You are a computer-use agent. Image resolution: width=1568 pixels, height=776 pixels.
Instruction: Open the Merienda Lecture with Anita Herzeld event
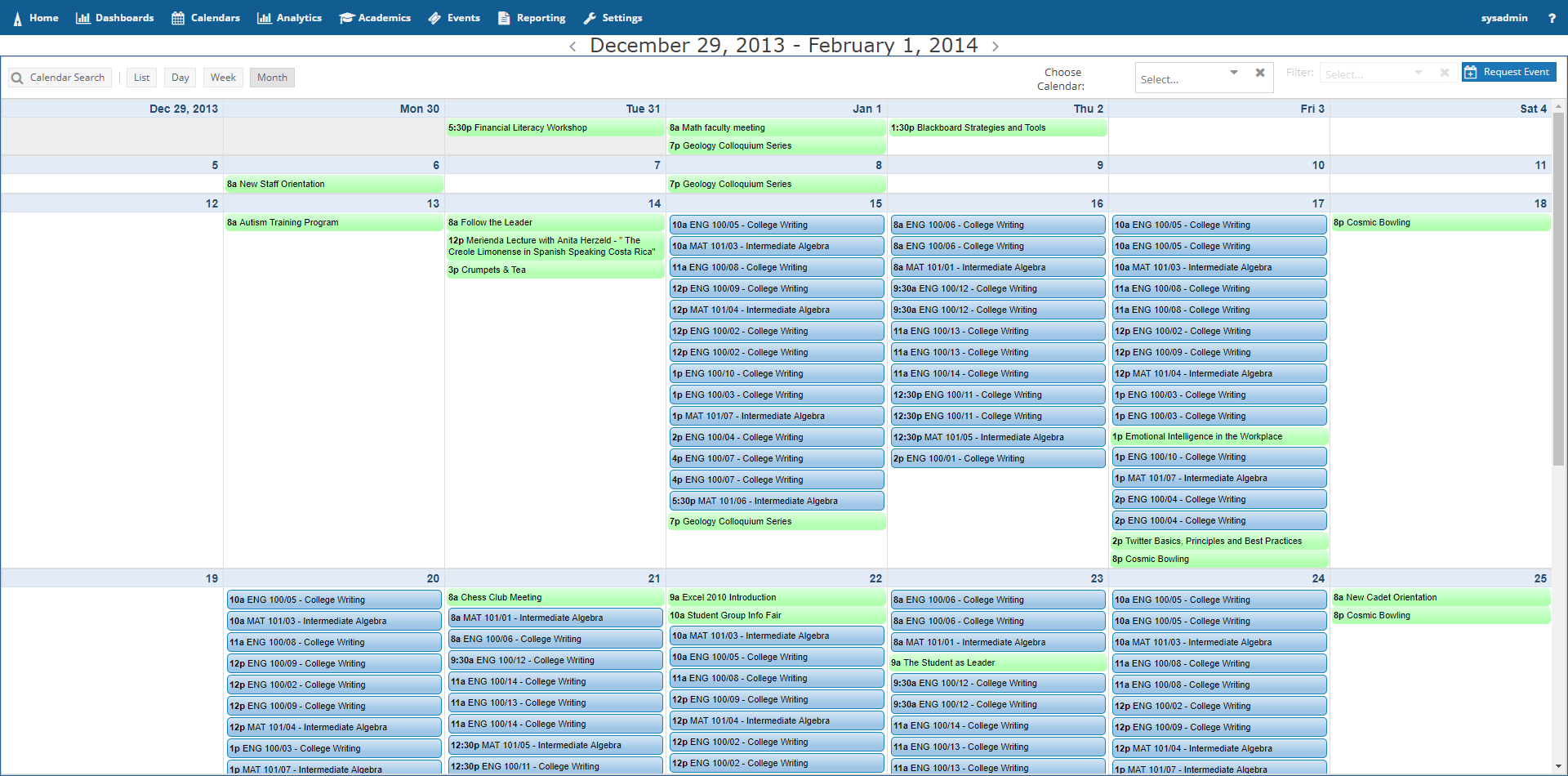[555, 246]
